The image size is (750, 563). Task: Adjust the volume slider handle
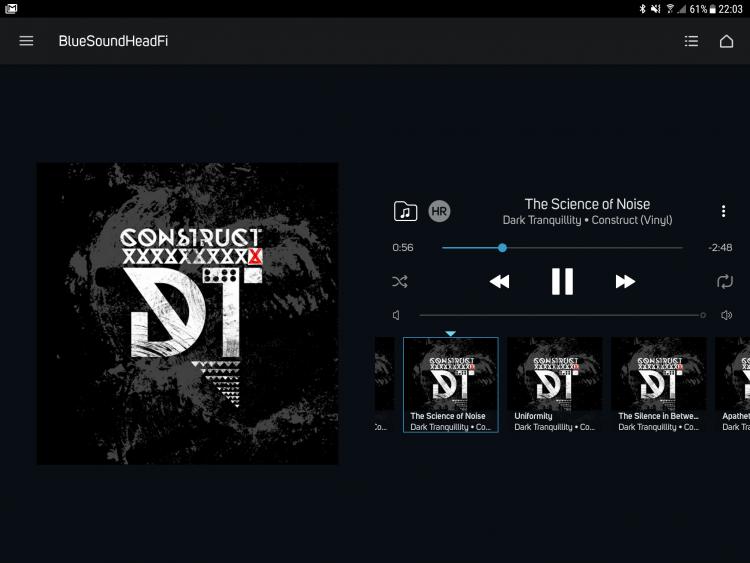coord(703,315)
